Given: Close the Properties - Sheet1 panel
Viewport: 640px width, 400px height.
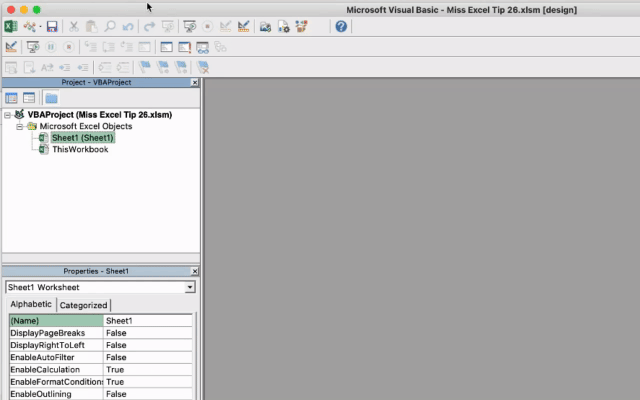Looking at the screenshot, I should [x=195, y=271].
